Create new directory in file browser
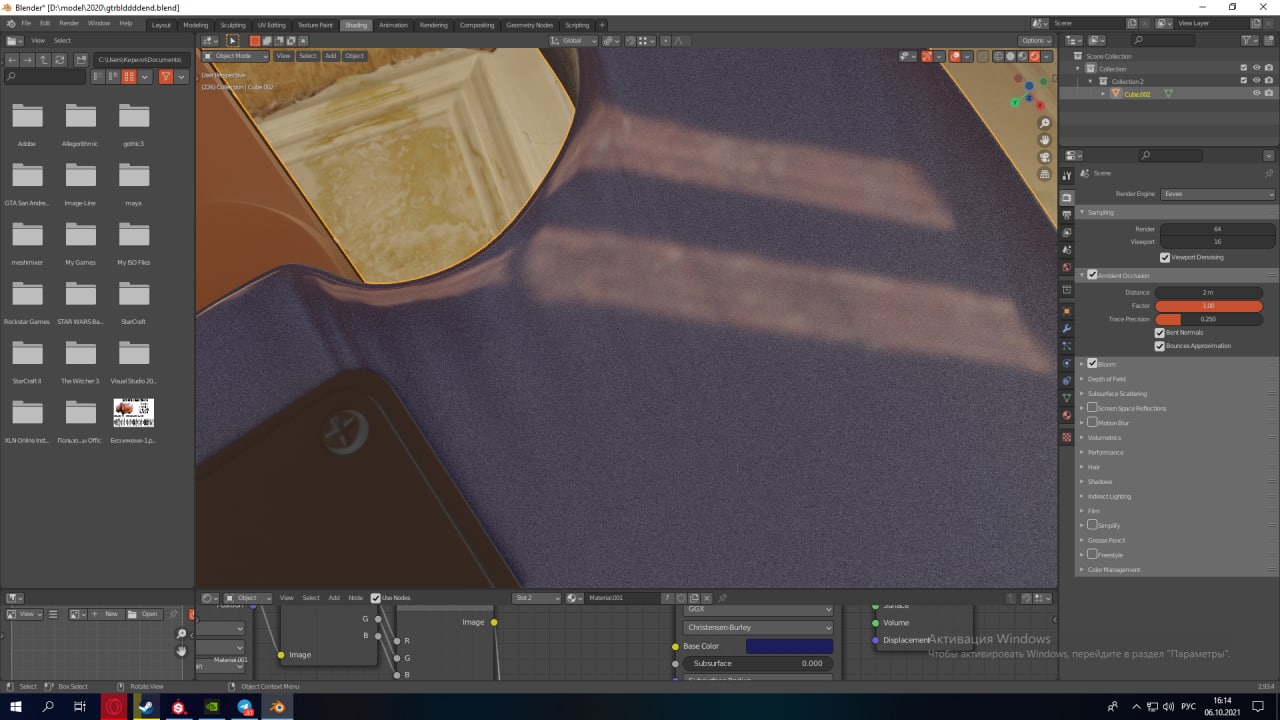 [82, 60]
